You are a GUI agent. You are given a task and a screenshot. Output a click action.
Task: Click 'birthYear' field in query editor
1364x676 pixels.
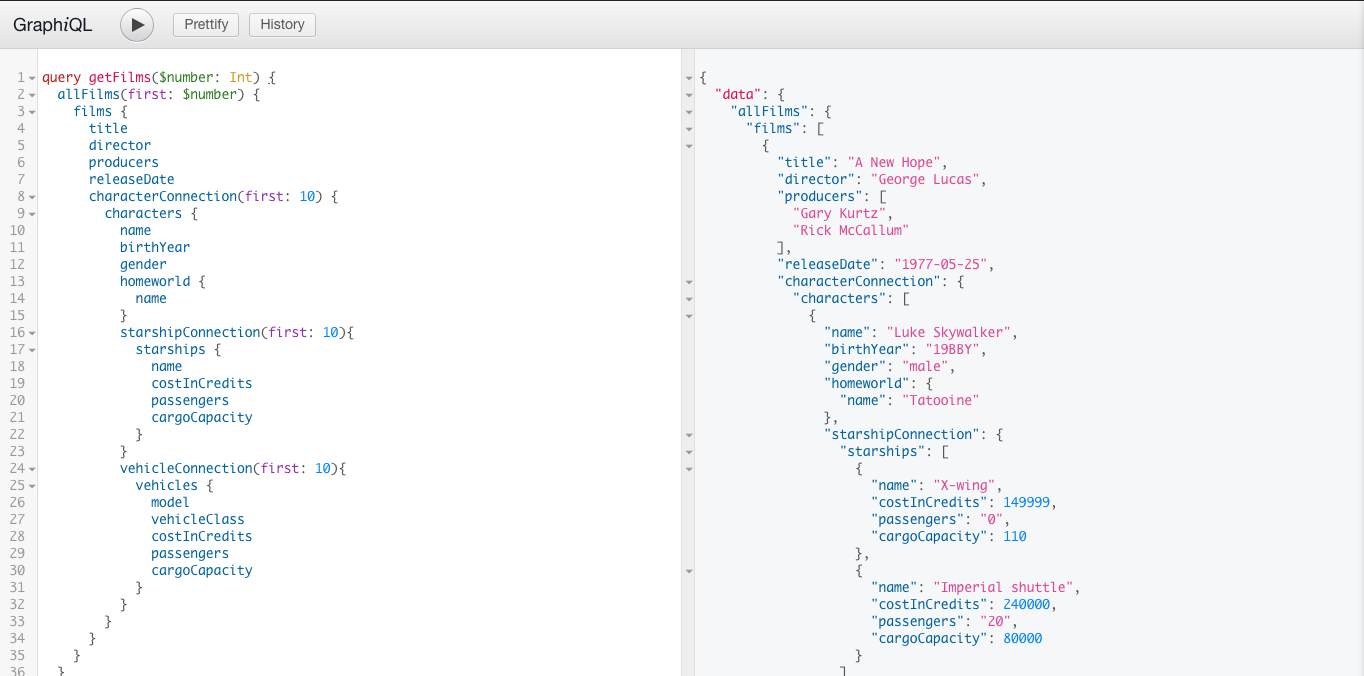pos(155,247)
